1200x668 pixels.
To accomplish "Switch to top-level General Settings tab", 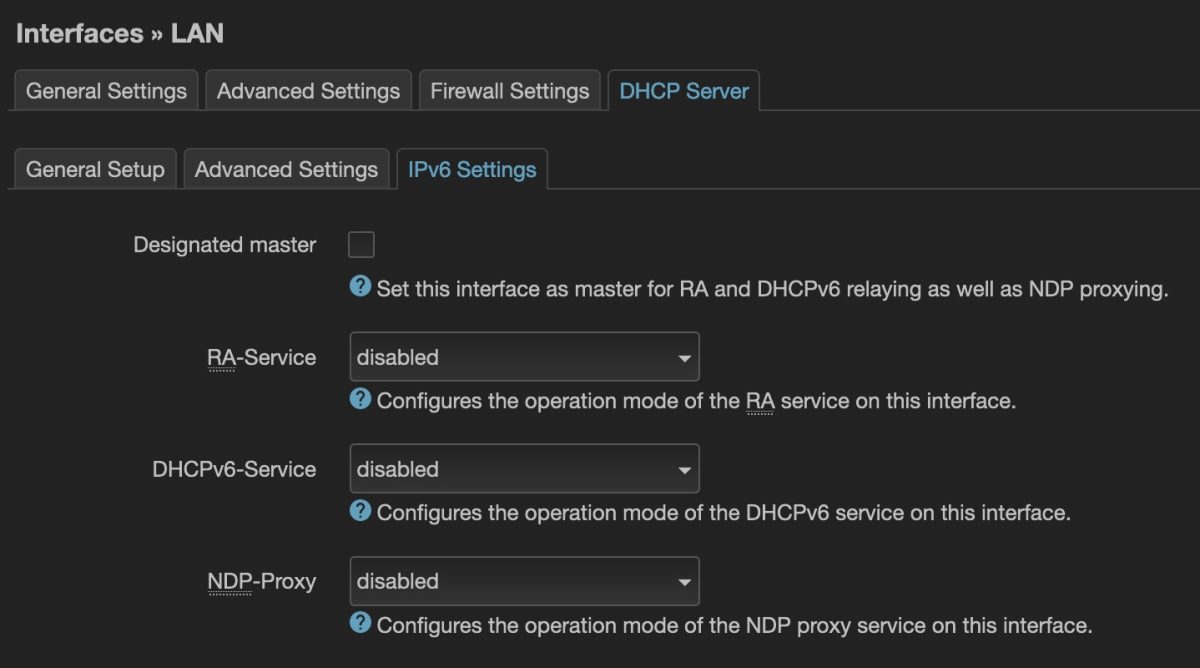I will (106, 91).
